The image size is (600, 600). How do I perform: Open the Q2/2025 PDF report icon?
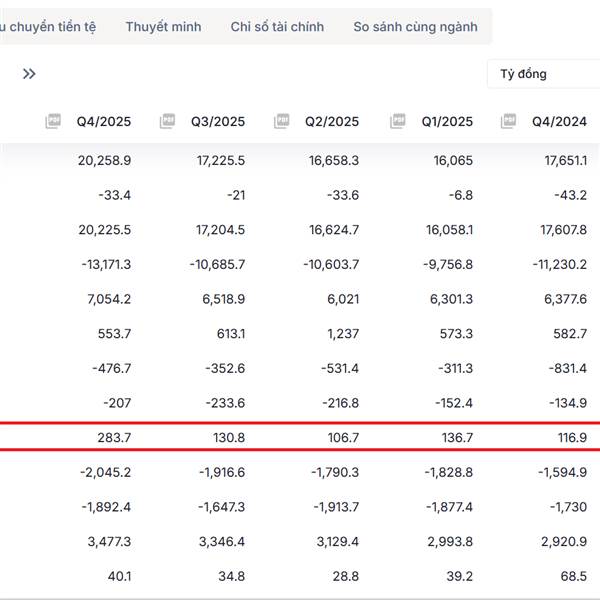tap(282, 122)
